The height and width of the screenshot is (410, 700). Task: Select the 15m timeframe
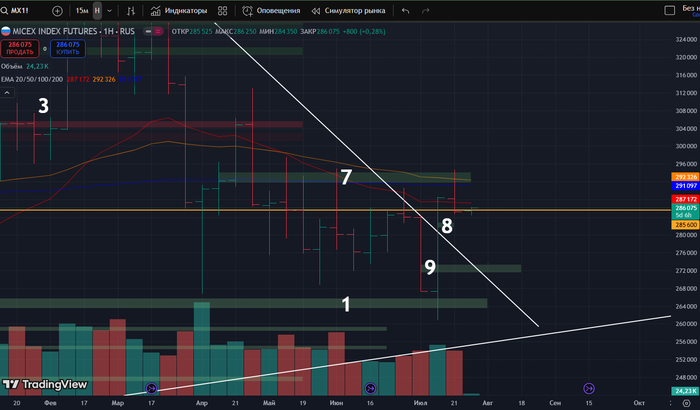[x=81, y=10]
